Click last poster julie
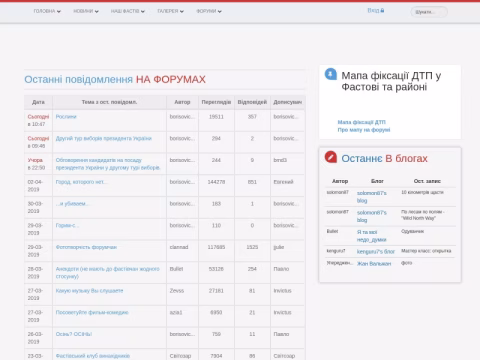The image size is (480, 360). (x=279, y=247)
